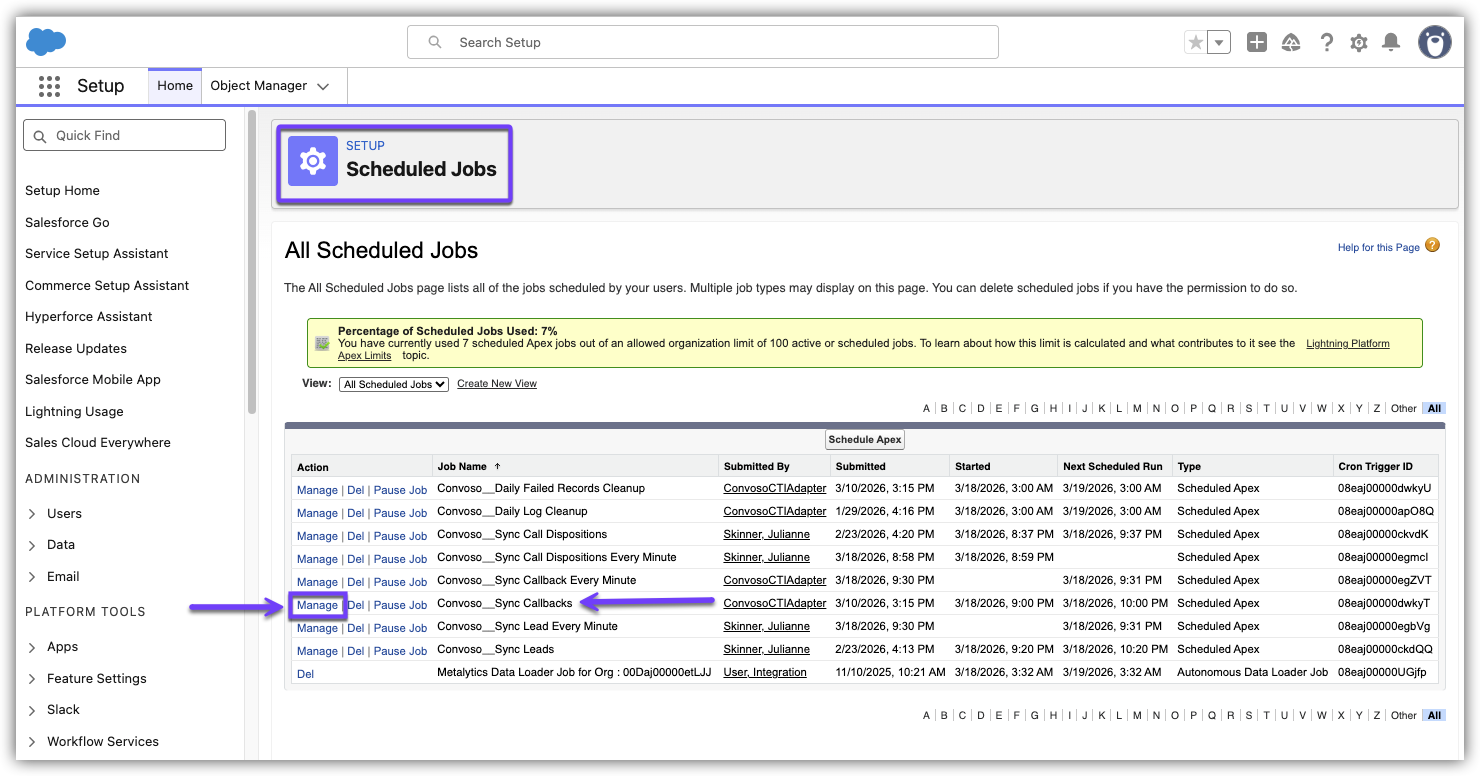Manage the Convoso__Sync Callbacks job
1480x776 pixels.
coord(317,605)
